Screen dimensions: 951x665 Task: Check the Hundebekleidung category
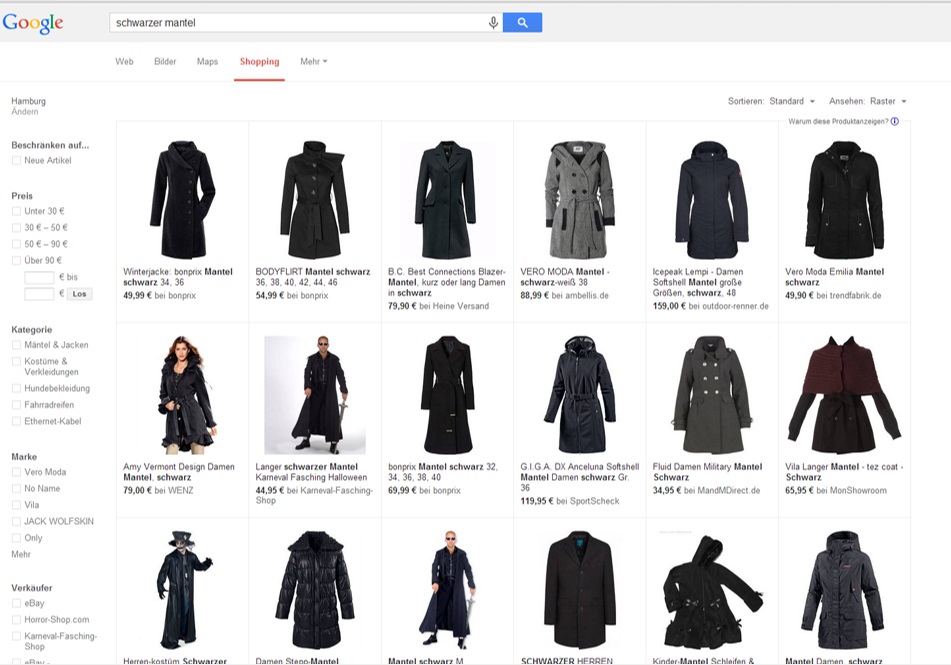click(x=16, y=388)
